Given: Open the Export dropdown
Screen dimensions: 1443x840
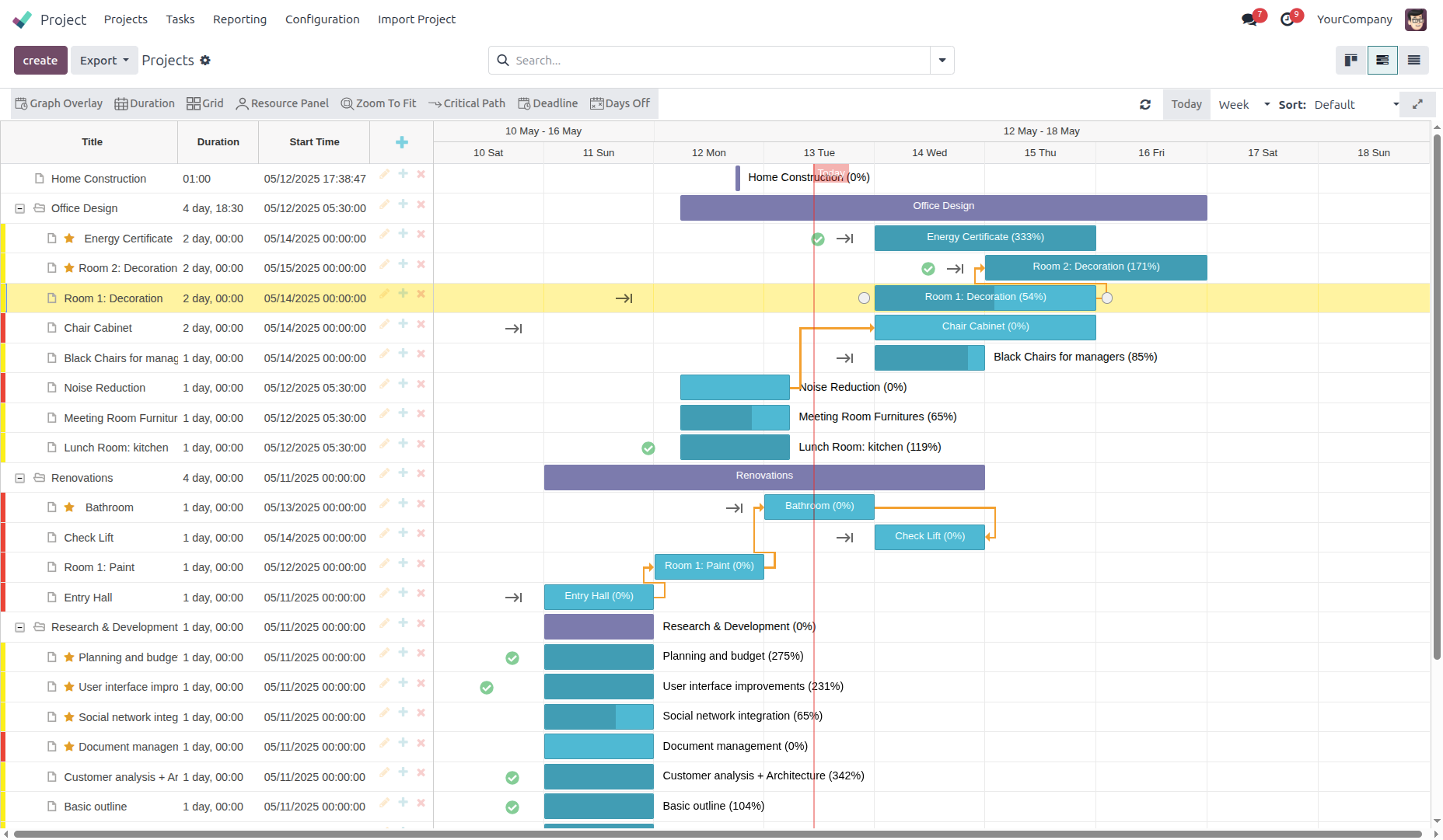Looking at the screenshot, I should 104,61.
